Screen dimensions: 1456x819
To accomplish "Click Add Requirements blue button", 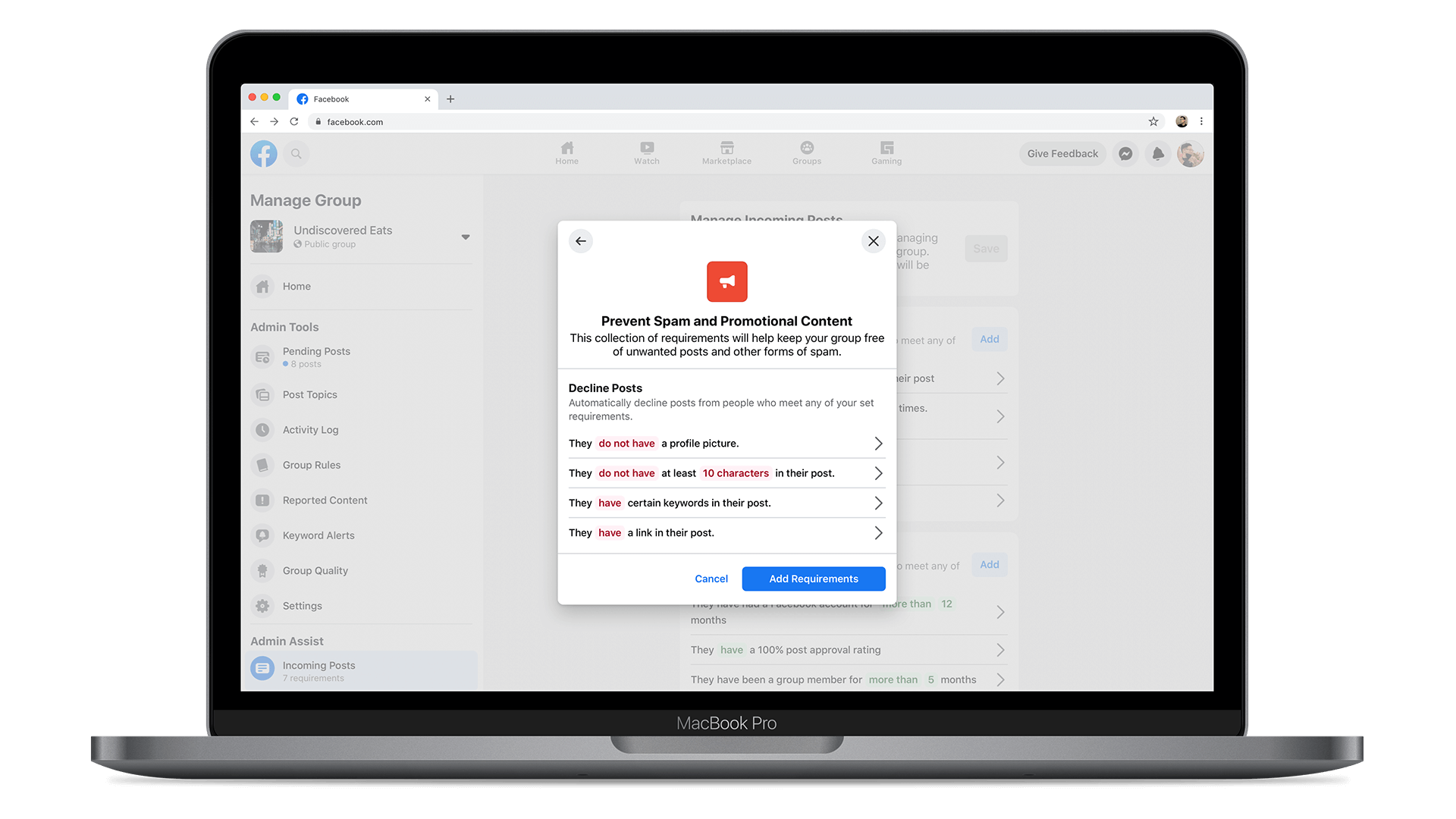I will pos(814,578).
